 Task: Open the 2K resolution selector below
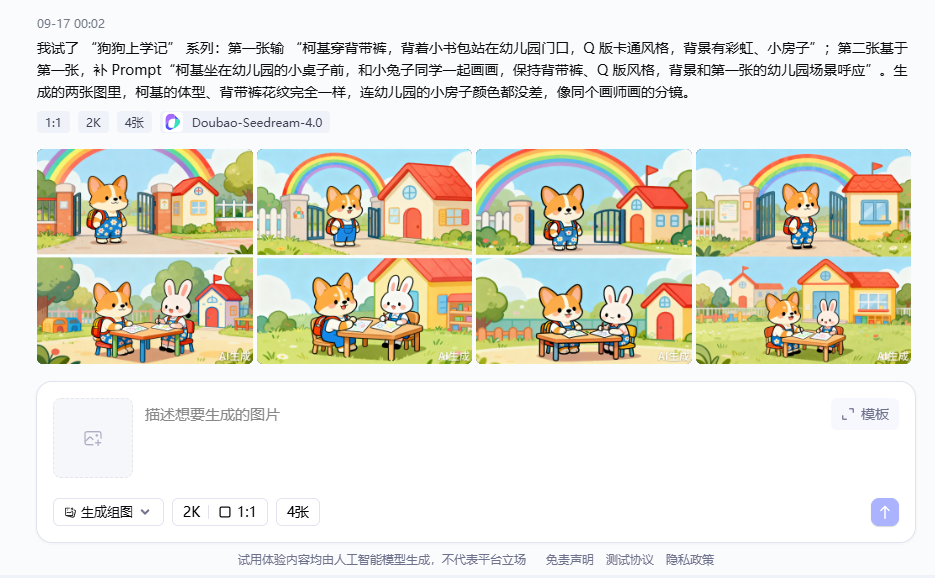point(191,512)
